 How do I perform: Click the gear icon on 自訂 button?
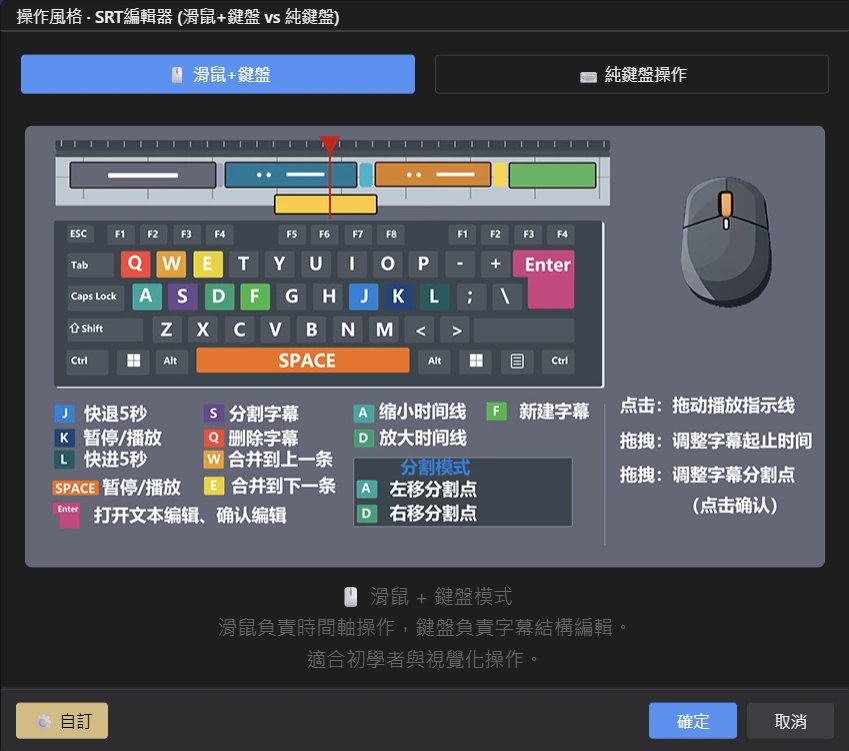[43, 721]
